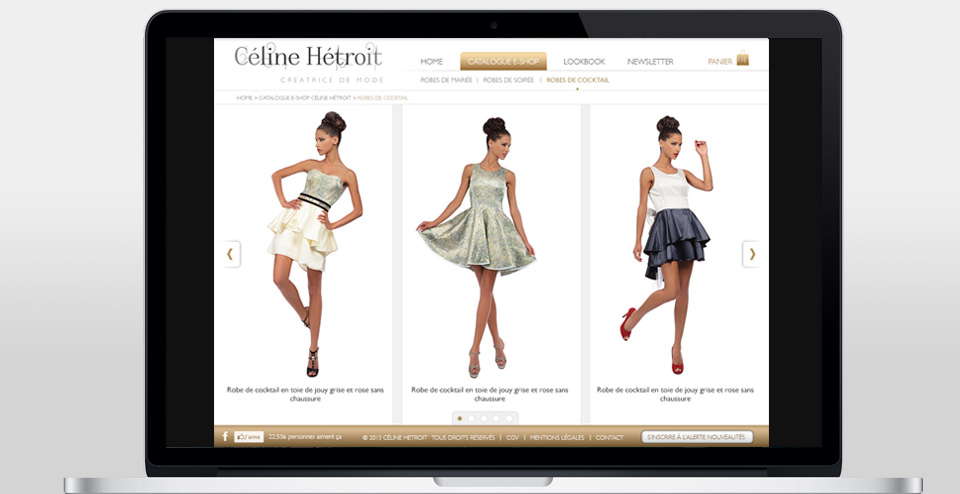Open the Panier shopping bag icon
Image resolution: width=960 pixels, height=494 pixels.
pyautogui.click(x=742, y=60)
